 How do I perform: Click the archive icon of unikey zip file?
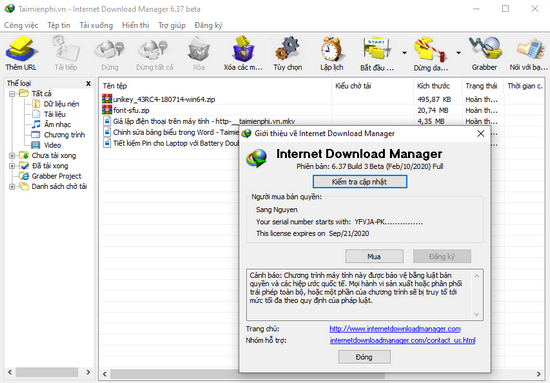point(107,99)
